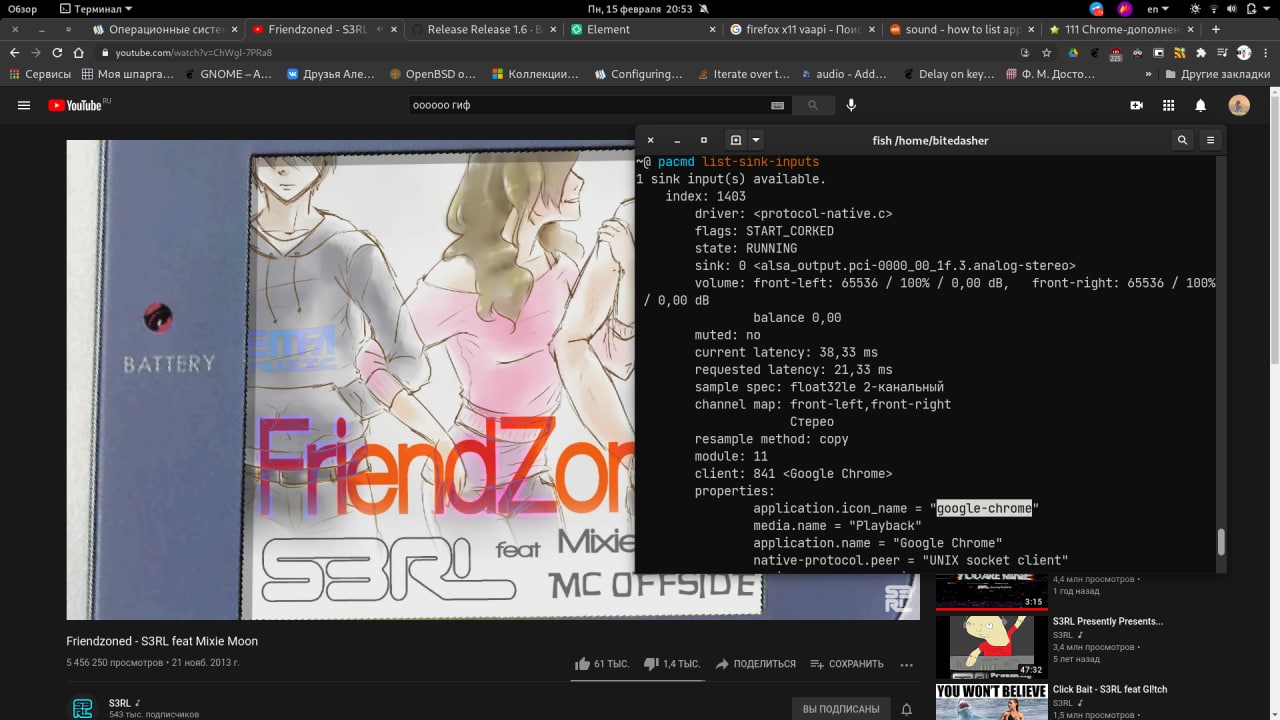Open the terminal search magnifier button

1182,141
